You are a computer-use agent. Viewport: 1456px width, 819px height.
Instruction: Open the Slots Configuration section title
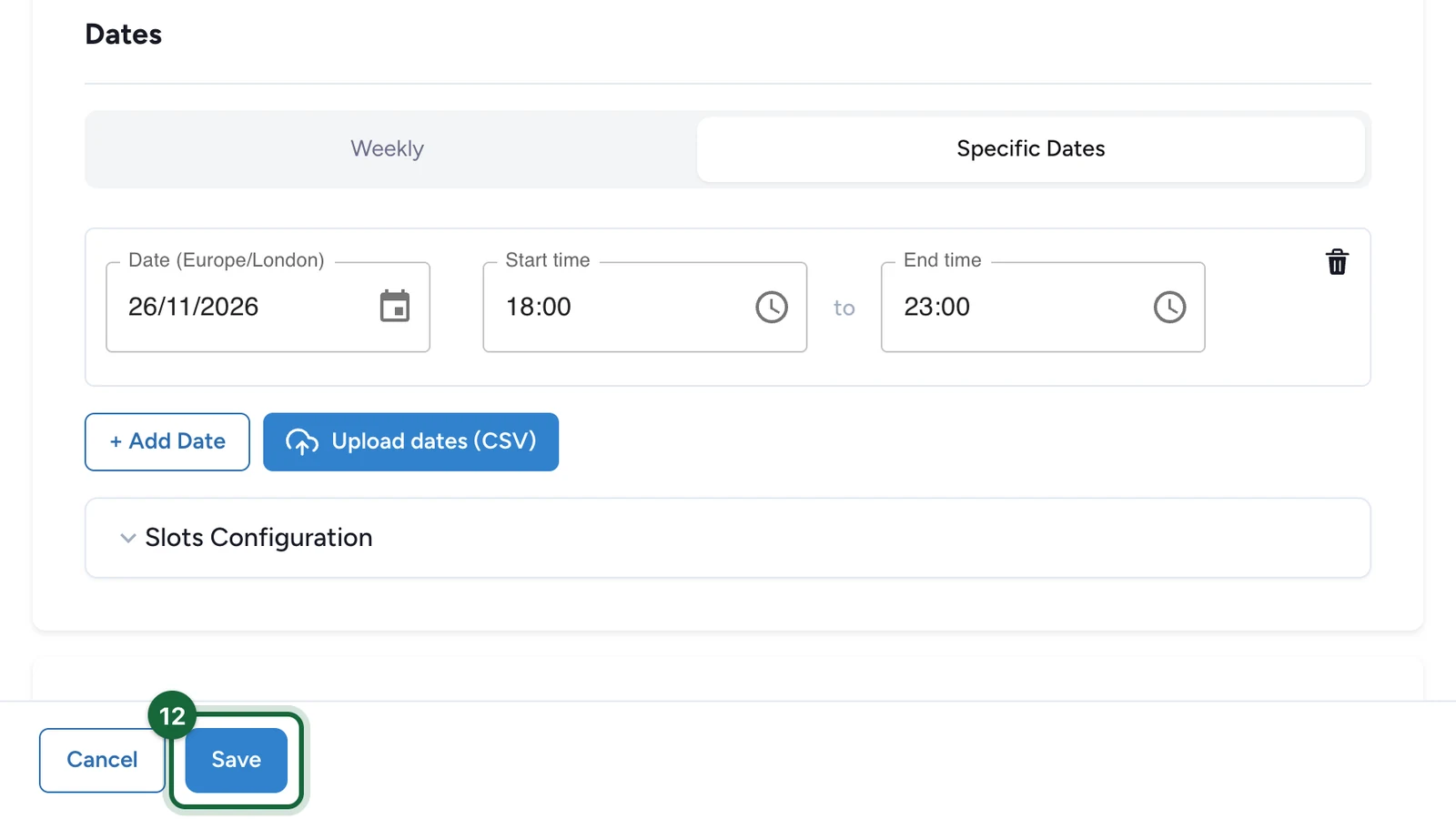(x=258, y=538)
